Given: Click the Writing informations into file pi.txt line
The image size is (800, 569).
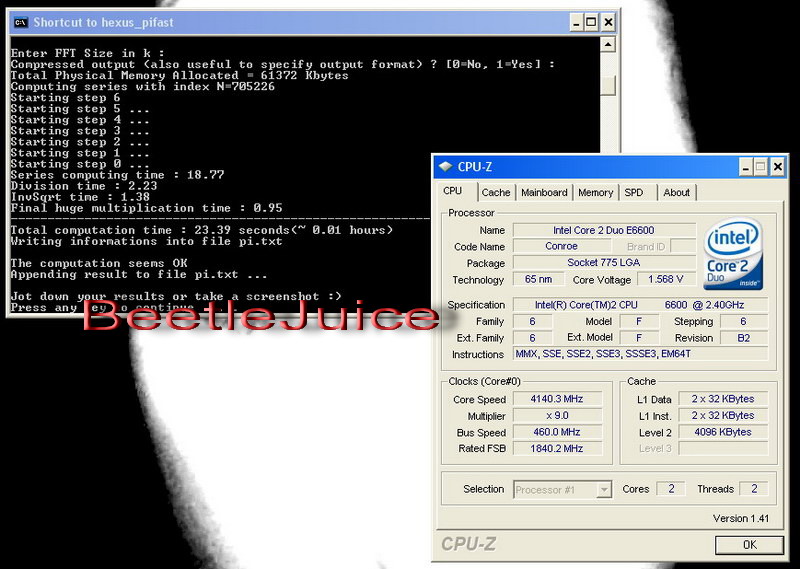Looking at the screenshot, I should [146, 241].
